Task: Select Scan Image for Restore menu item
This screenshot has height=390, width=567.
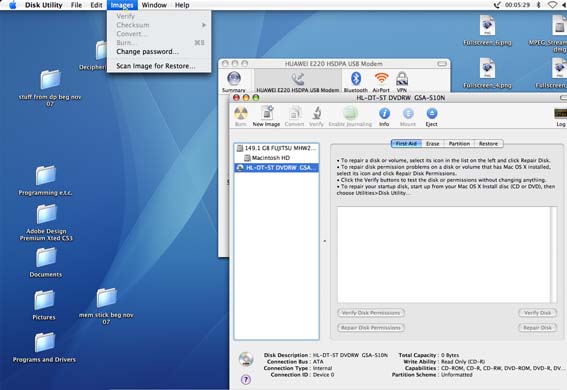Action: [x=156, y=66]
